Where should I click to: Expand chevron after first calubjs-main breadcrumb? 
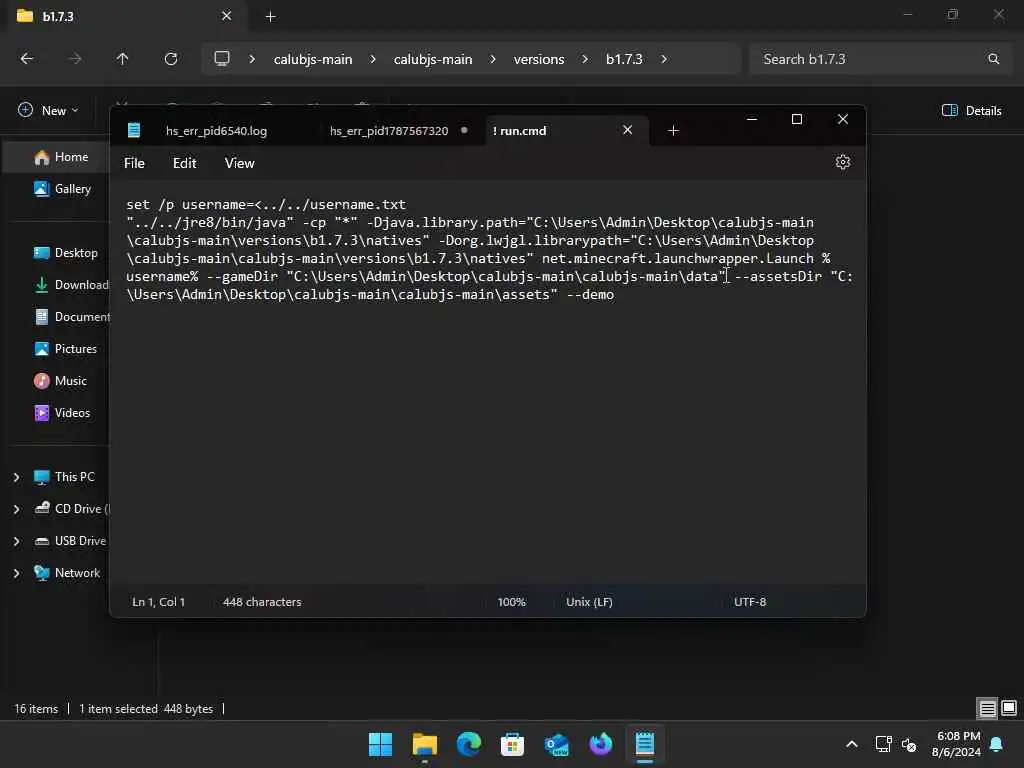[x=373, y=59]
